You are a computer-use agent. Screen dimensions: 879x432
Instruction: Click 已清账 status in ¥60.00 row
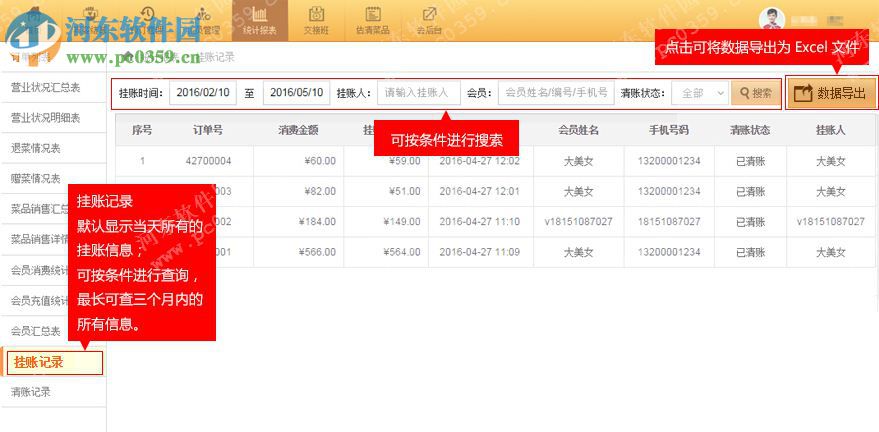pyautogui.click(x=750, y=161)
